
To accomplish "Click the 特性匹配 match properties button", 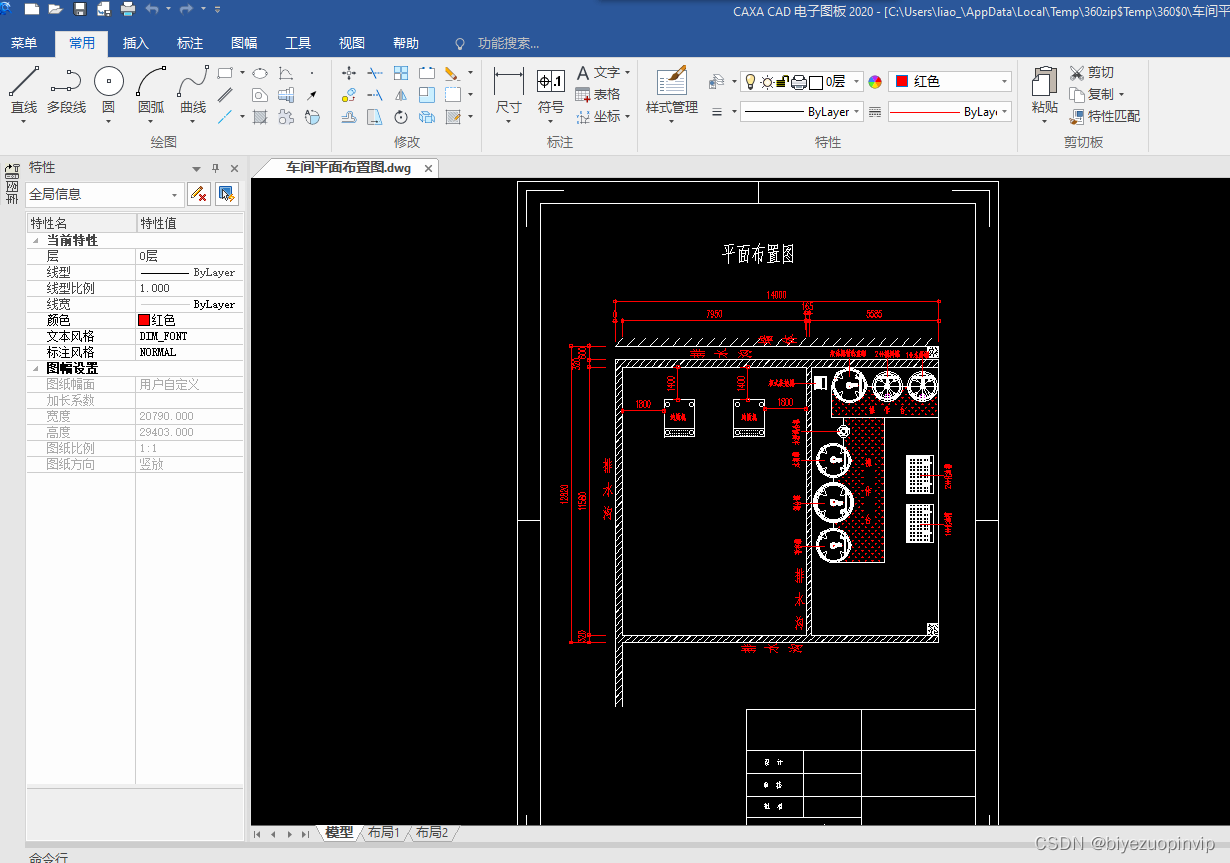I will tap(1105, 117).
